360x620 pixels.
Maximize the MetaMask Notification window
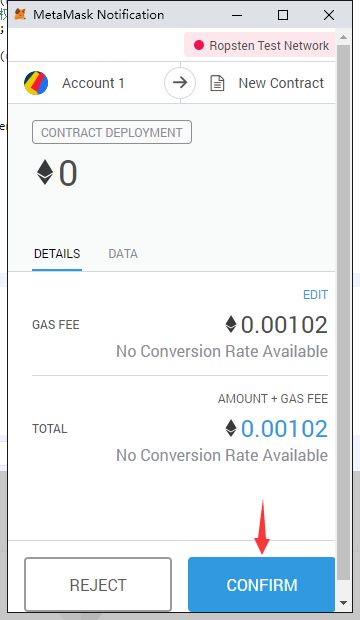283,15
